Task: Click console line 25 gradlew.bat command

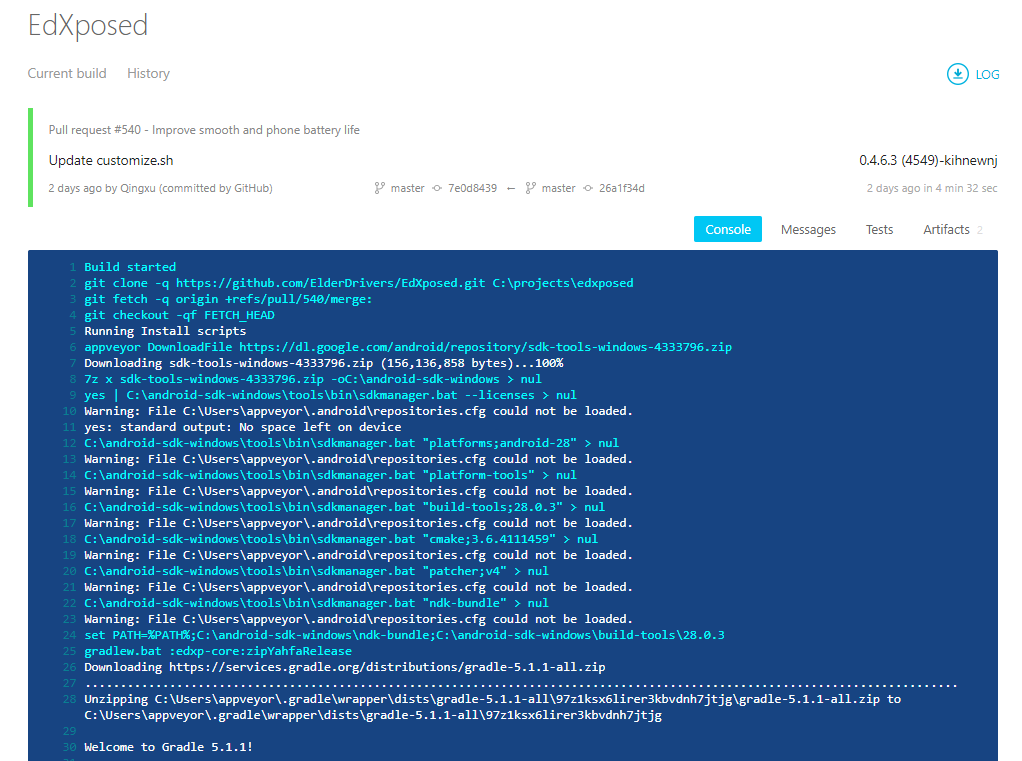Action: [218, 651]
